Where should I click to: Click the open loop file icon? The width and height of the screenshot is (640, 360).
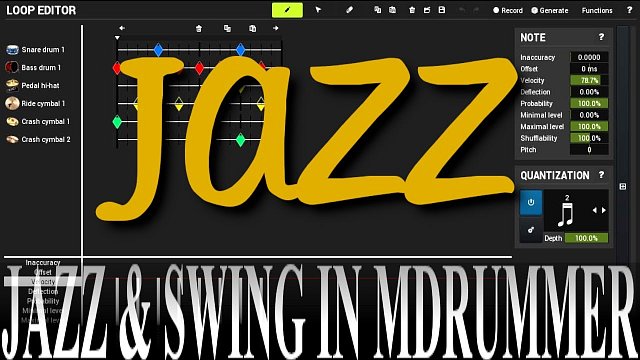point(427,10)
